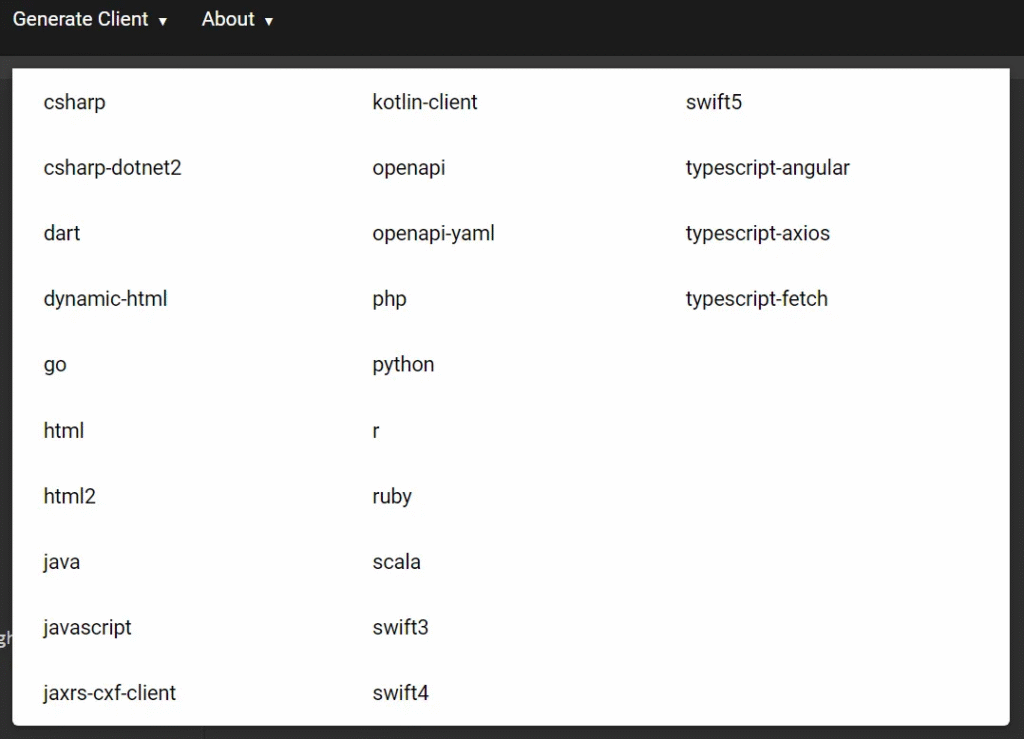
Task: Choose html2 from the menu
Action: (69, 496)
